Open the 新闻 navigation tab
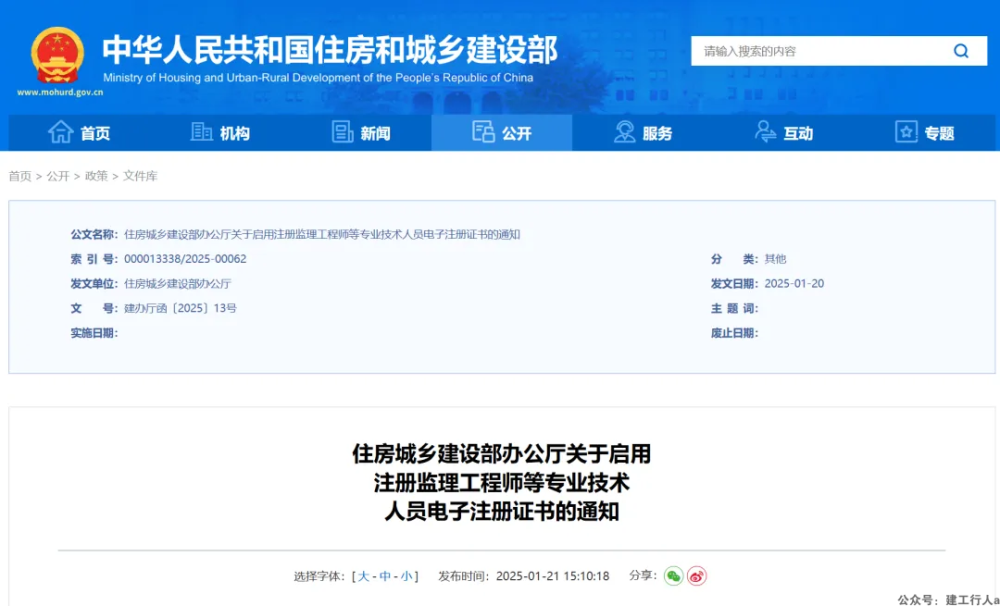Screen dimensions: 1000x606 tap(361, 133)
